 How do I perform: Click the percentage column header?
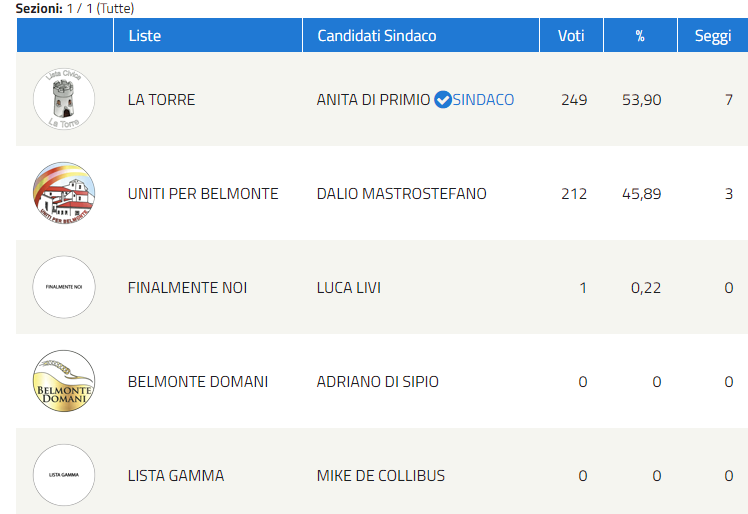(640, 35)
